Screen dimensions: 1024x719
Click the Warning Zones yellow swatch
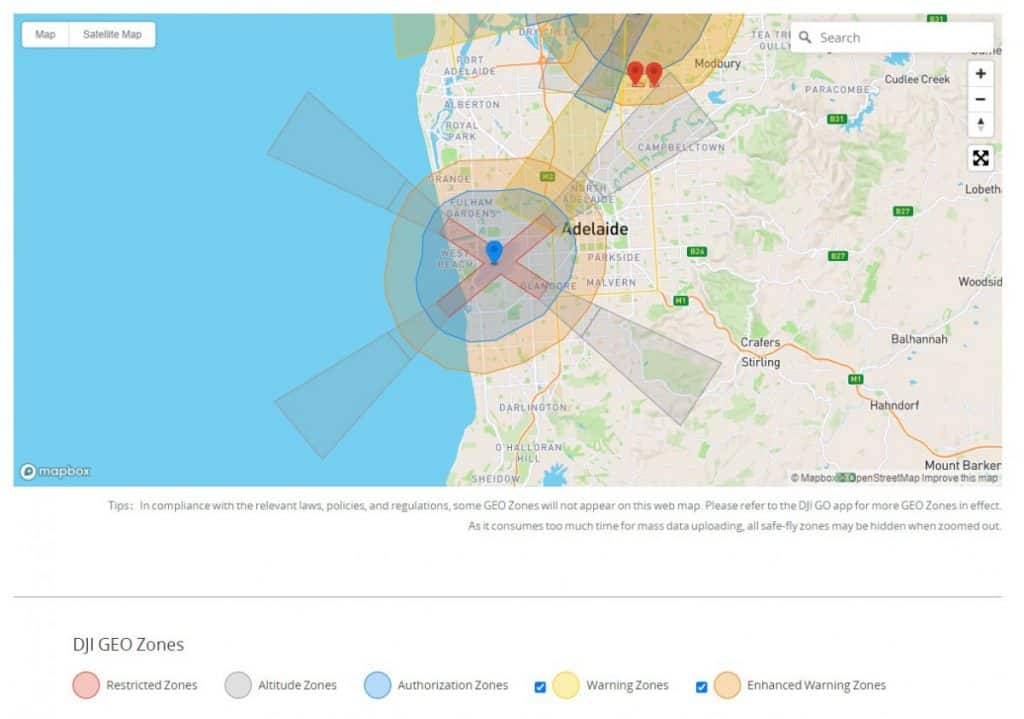pyautogui.click(x=566, y=685)
